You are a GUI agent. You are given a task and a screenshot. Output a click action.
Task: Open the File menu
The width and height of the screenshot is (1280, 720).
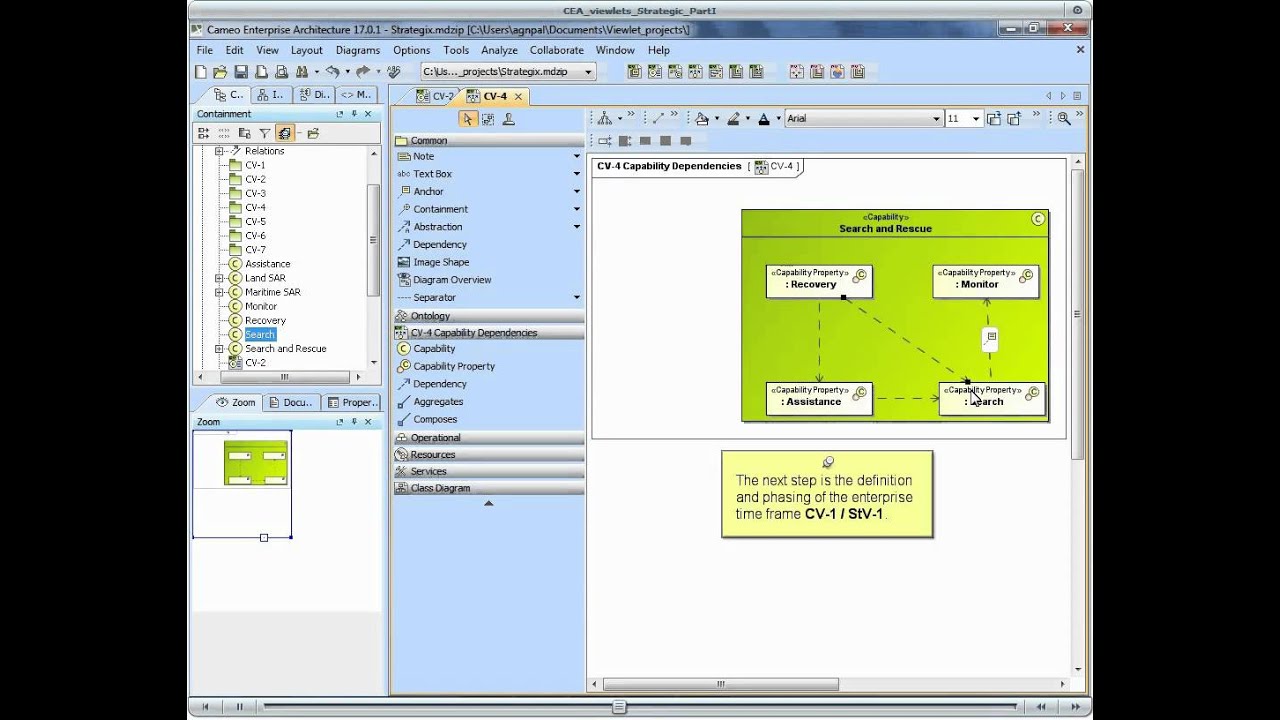pos(205,50)
